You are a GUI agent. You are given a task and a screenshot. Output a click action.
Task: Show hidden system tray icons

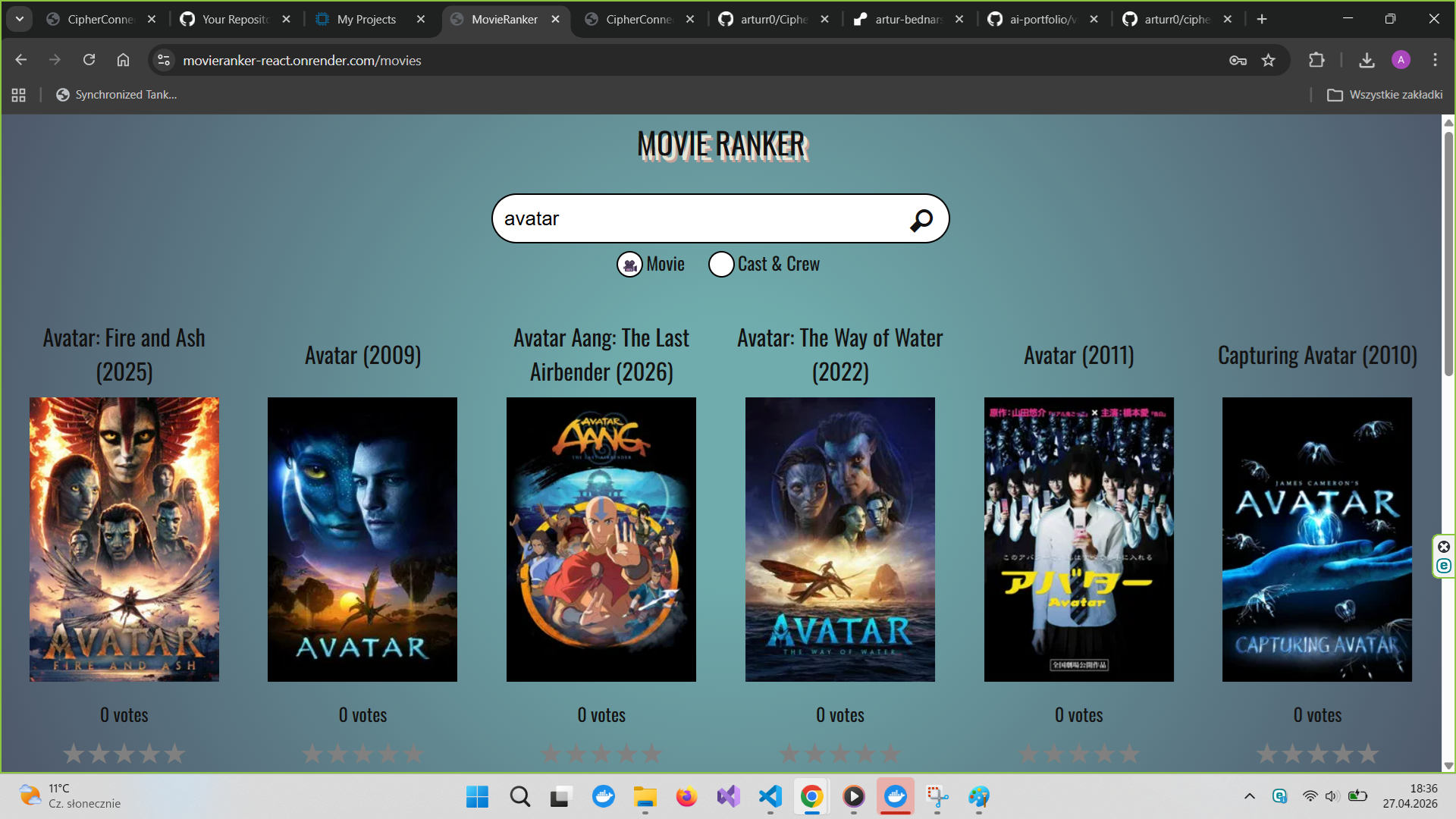1250,796
